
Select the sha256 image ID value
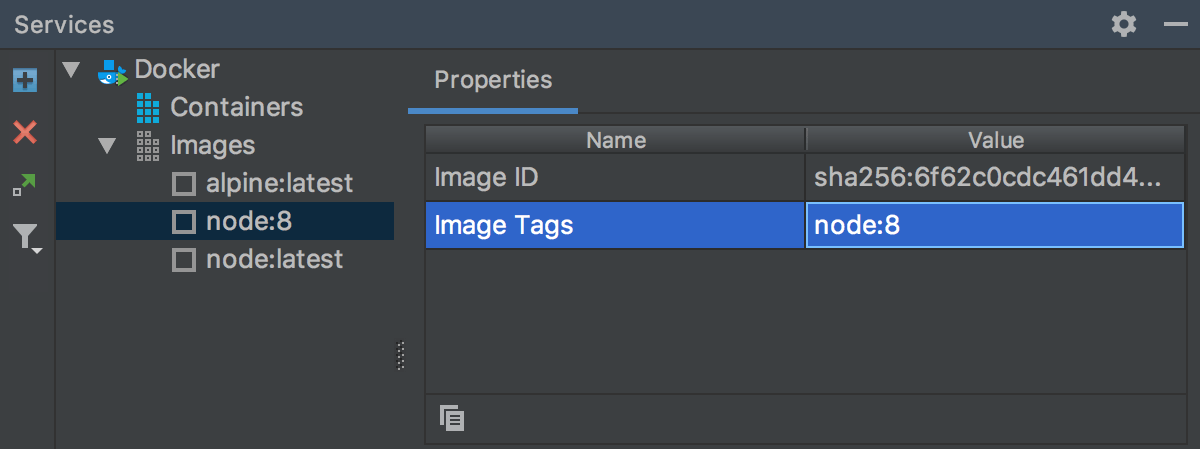pyautogui.click(x=995, y=178)
